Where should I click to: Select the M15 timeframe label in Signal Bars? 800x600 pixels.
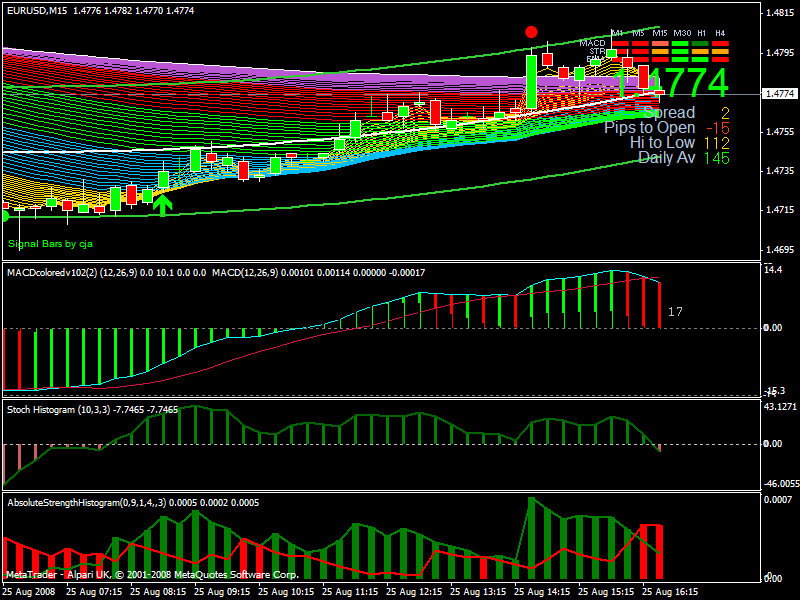point(659,33)
